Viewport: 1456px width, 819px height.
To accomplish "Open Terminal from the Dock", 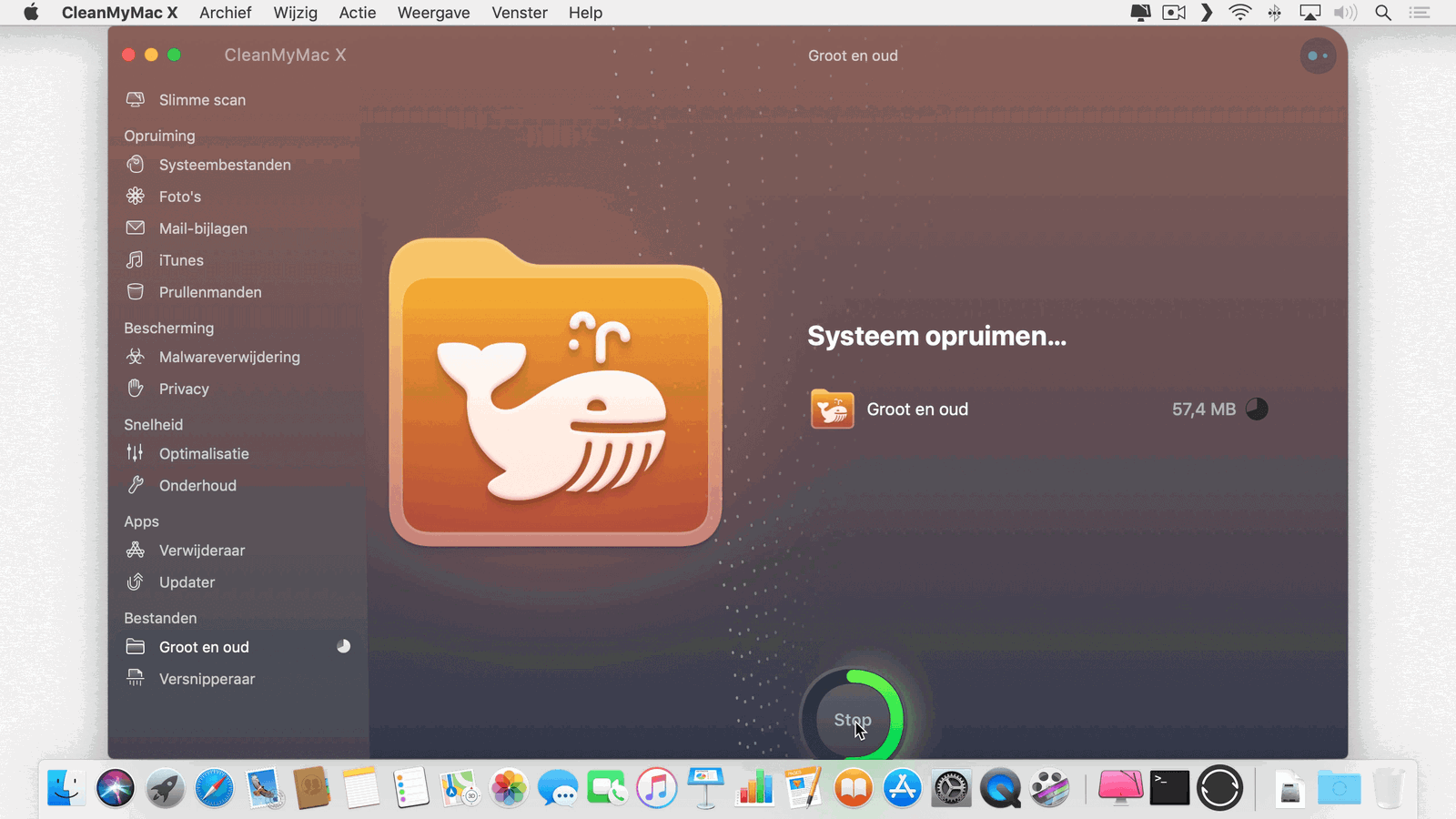I will [1169, 788].
